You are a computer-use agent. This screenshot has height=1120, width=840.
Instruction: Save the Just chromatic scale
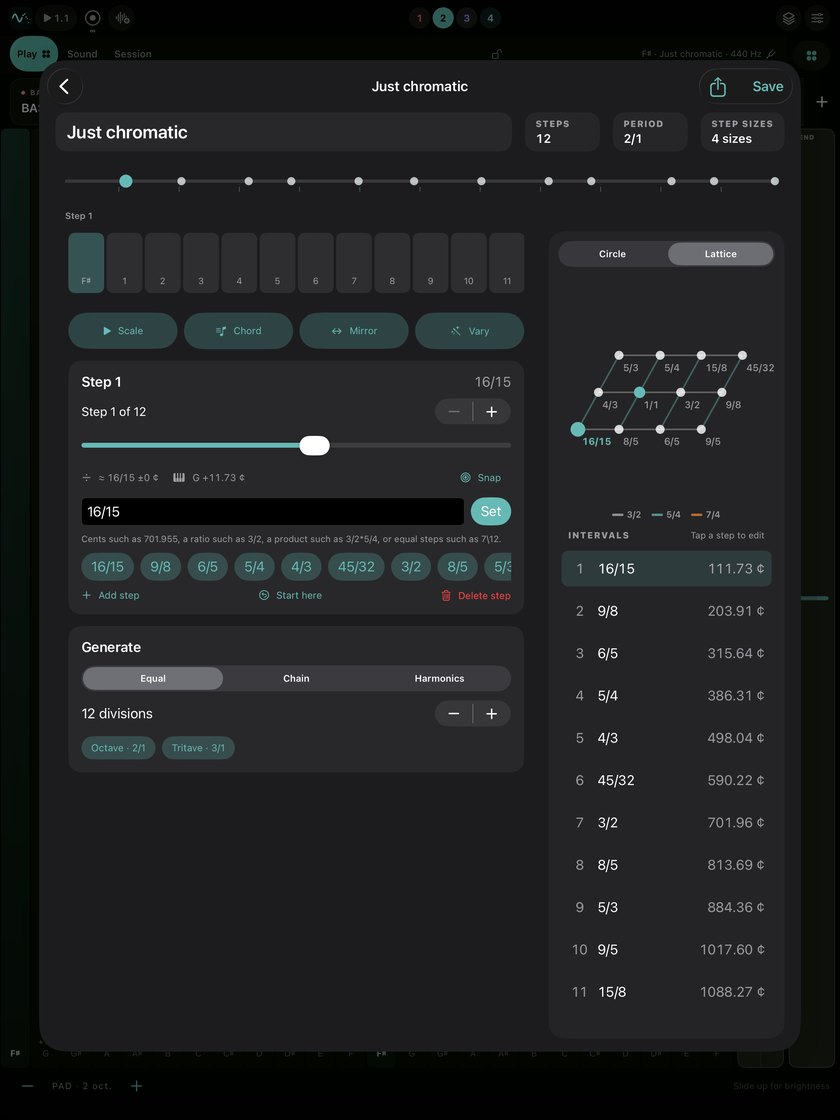click(x=768, y=86)
